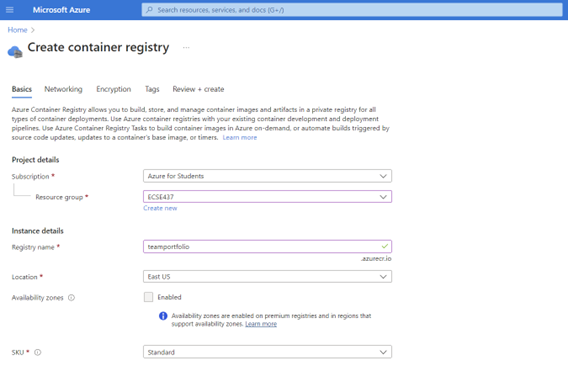568x371 pixels.
Task: Click the Availability zones info icon
Action: click(x=71, y=297)
